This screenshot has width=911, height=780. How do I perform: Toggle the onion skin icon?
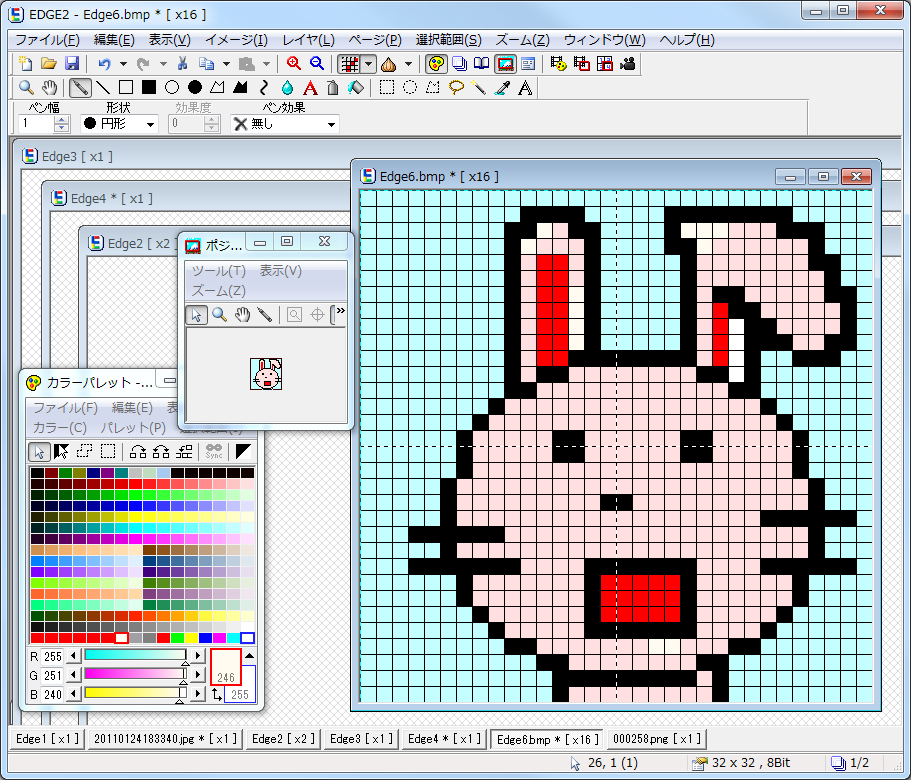click(389, 64)
